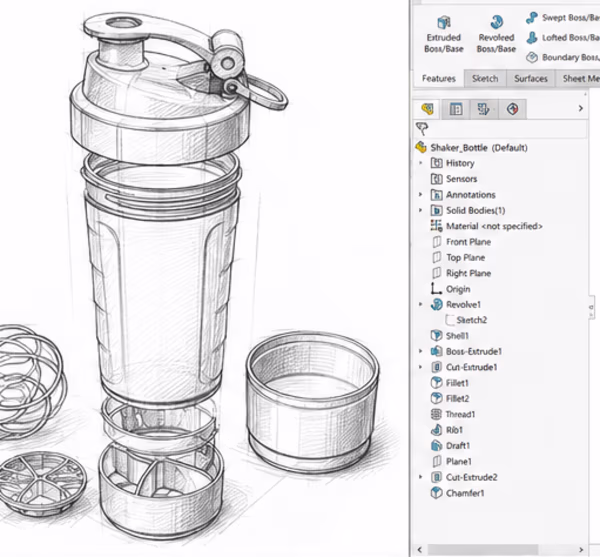Open the FeatureManager design tree tab icon
This screenshot has width=600, height=557.
(x=427, y=109)
